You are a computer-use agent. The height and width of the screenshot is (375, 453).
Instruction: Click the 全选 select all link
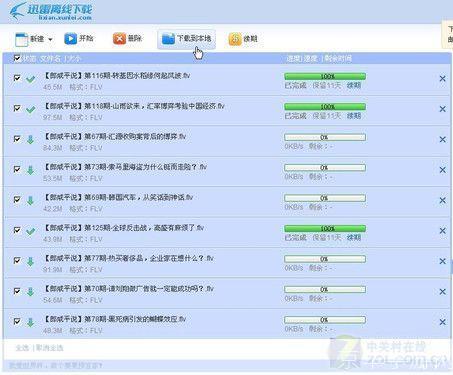point(22,348)
